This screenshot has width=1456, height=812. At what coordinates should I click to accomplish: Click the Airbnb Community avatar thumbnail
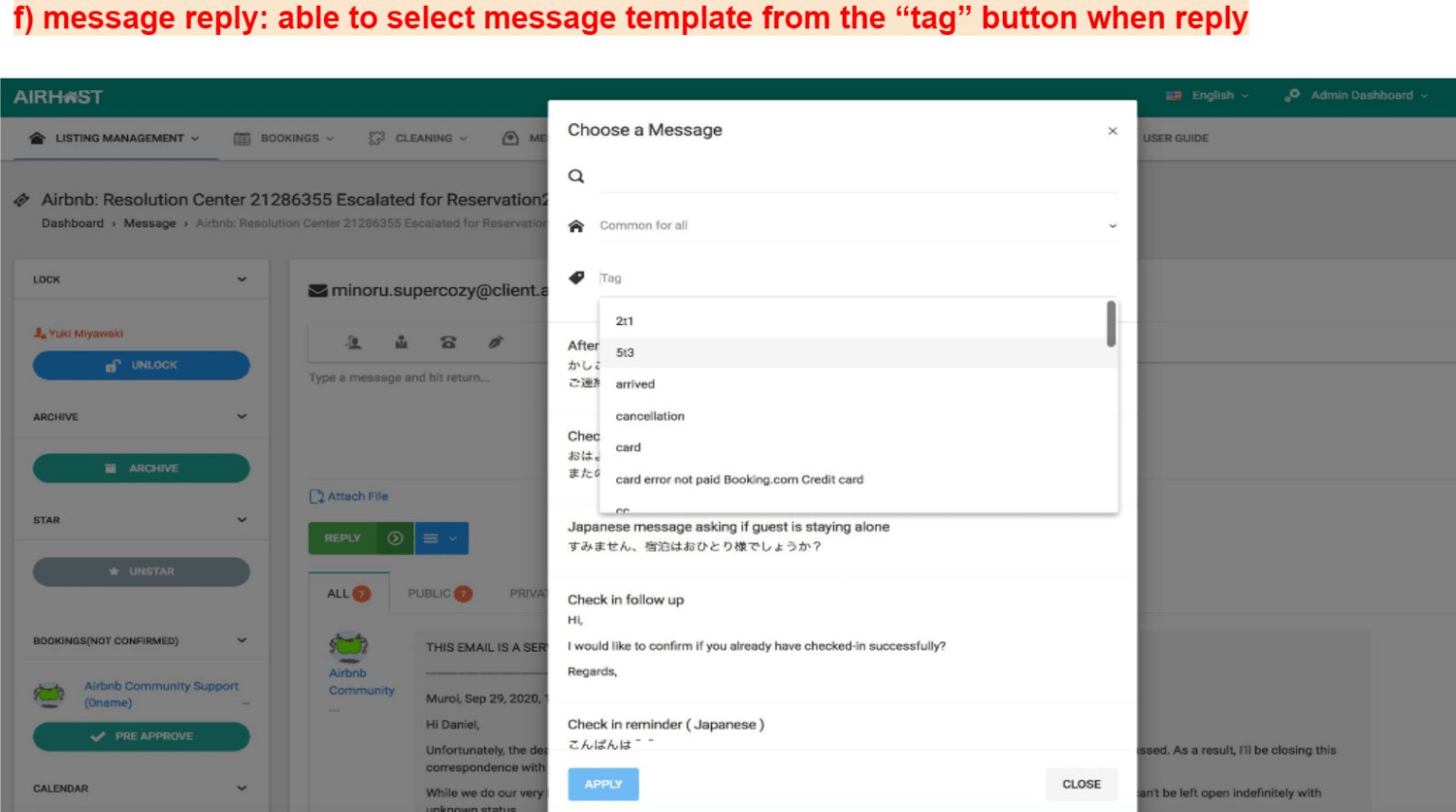pos(349,646)
